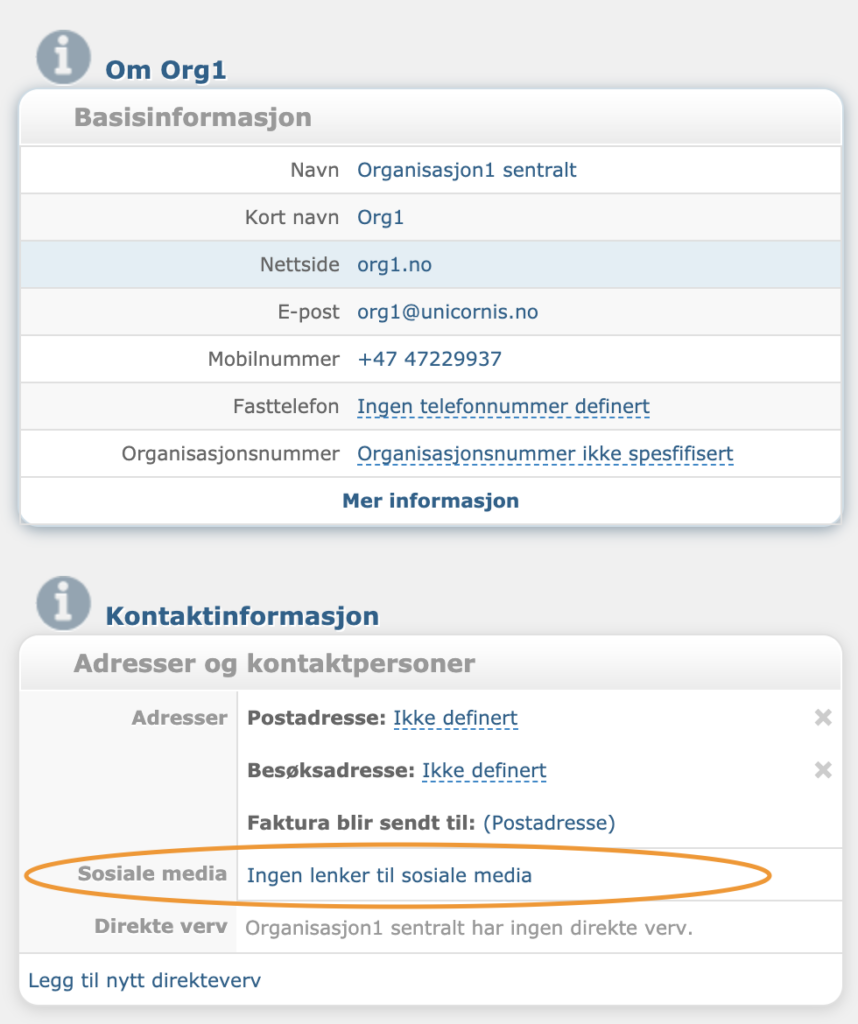This screenshot has height=1024, width=858.
Task: Open the Om Org1 heading
Action: pos(166,70)
